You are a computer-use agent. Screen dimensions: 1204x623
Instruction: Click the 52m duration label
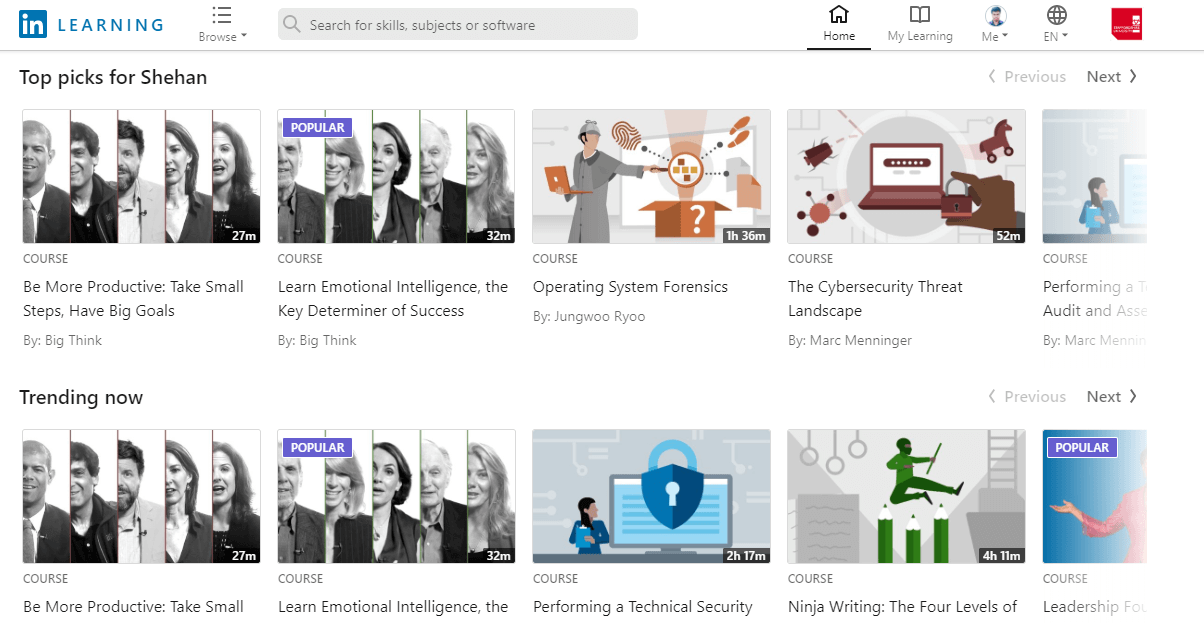(1008, 236)
